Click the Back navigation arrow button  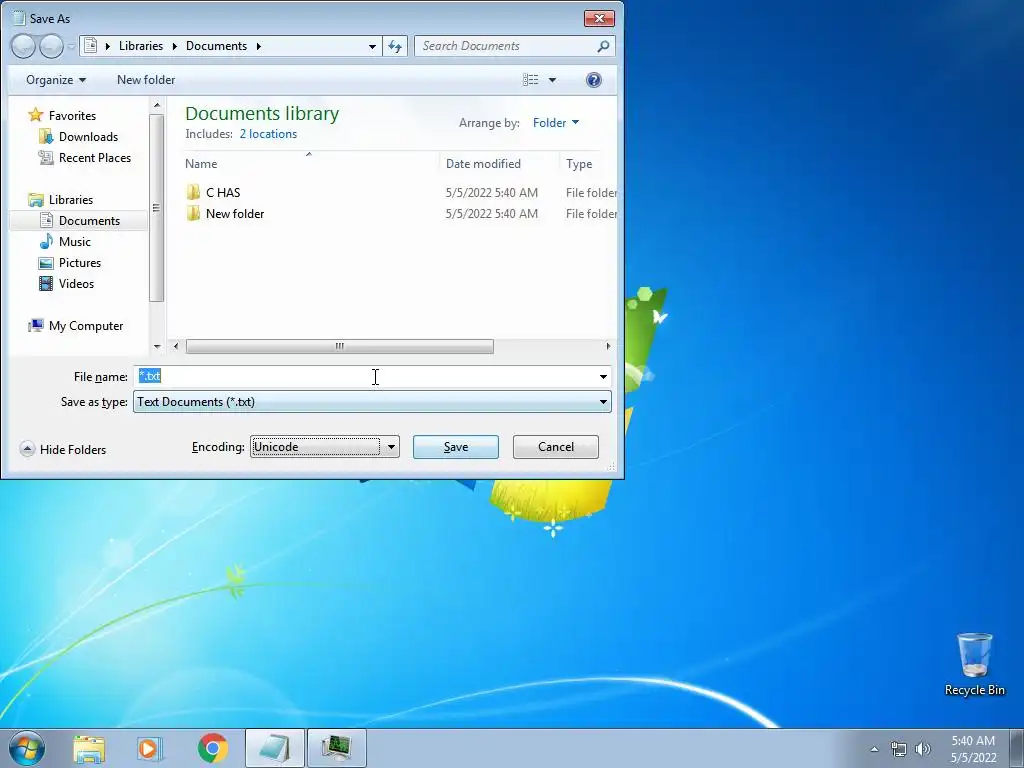[23, 46]
